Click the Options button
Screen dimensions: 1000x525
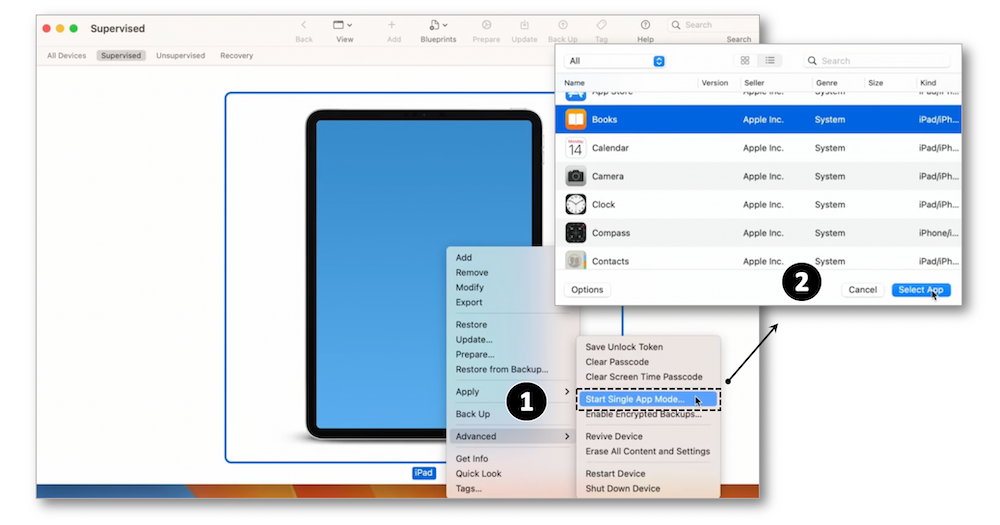point(587,290)
